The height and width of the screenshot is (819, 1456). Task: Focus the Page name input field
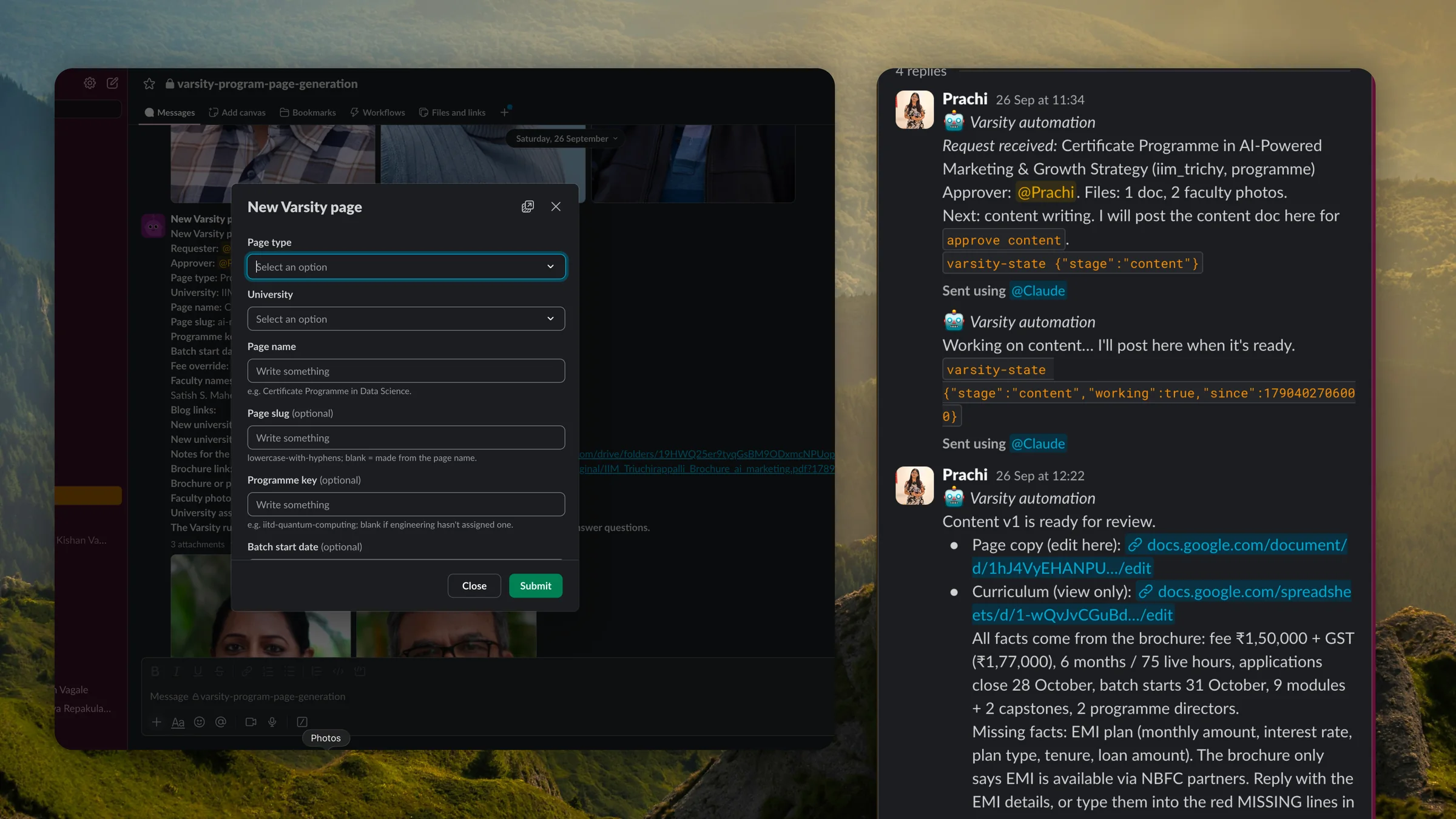coord(406,371)
